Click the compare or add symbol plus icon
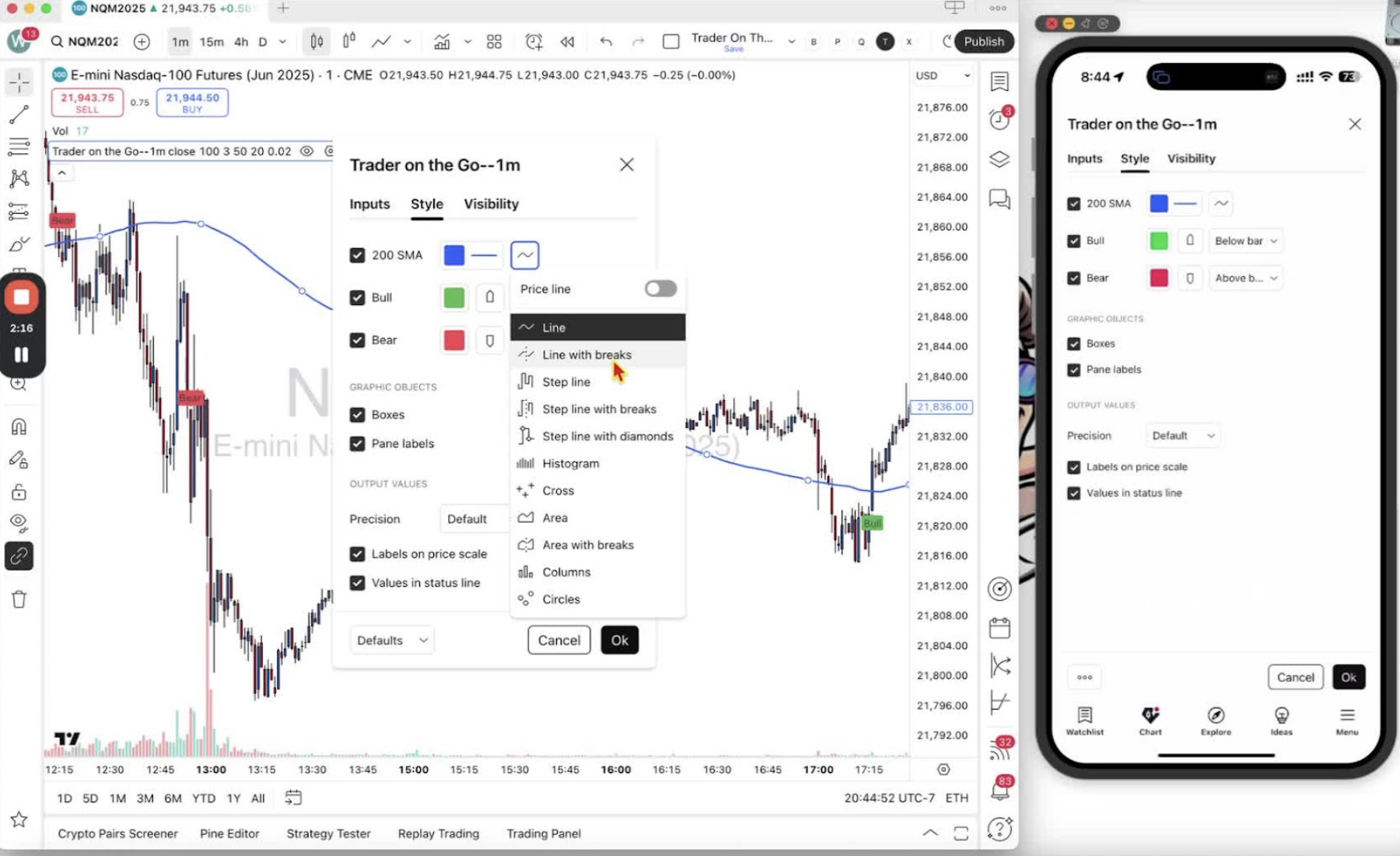1400x856 pixels. (x=142, y=41)
